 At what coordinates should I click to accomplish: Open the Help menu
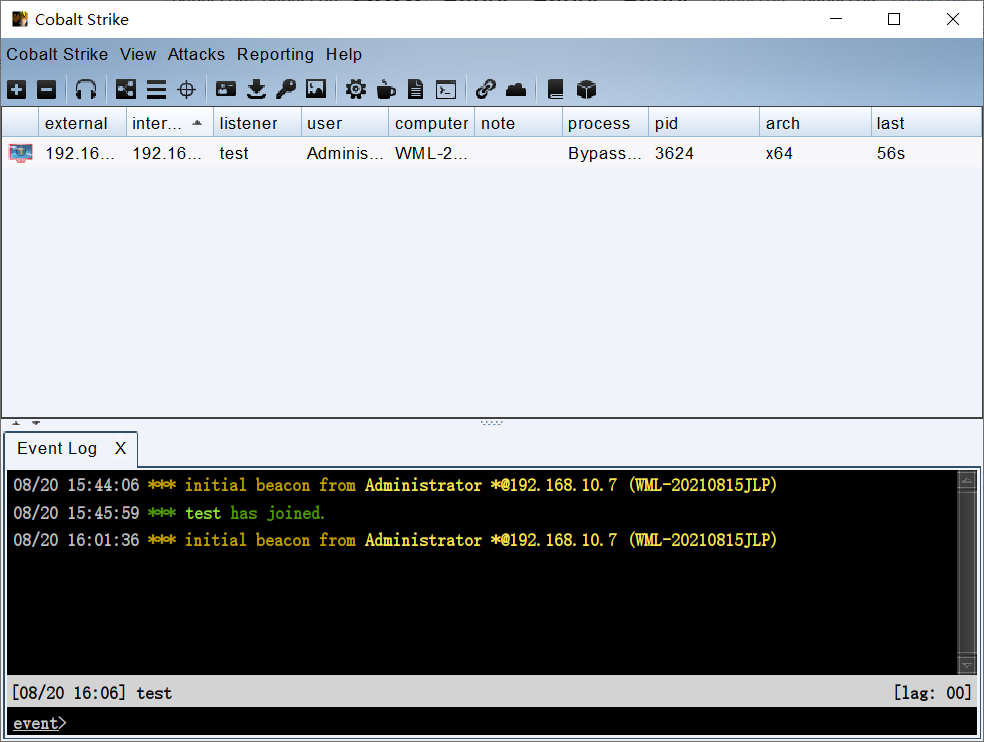point(343,55)
